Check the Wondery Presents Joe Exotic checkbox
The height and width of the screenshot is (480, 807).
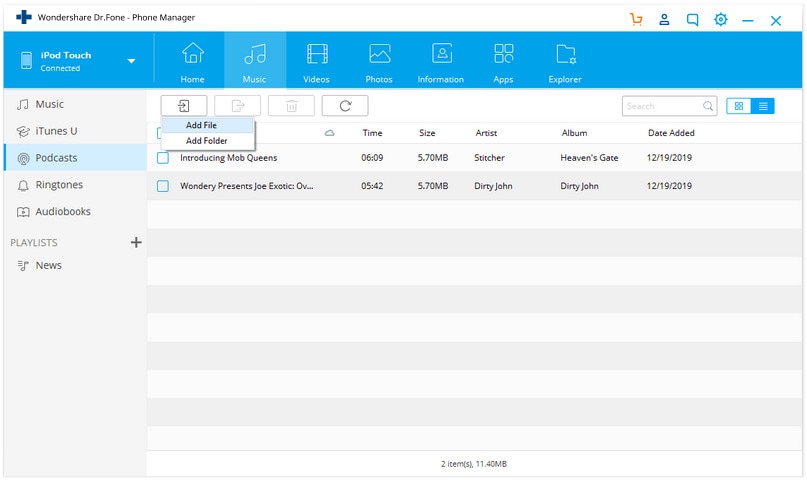pos(163,186)
